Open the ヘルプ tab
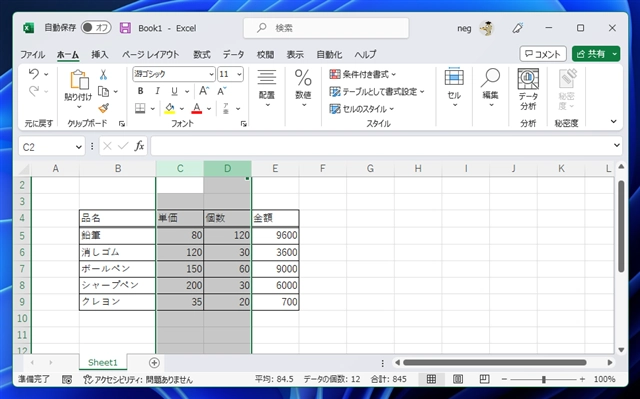Viewport: 640px width, 399px height. click(365, 54)
